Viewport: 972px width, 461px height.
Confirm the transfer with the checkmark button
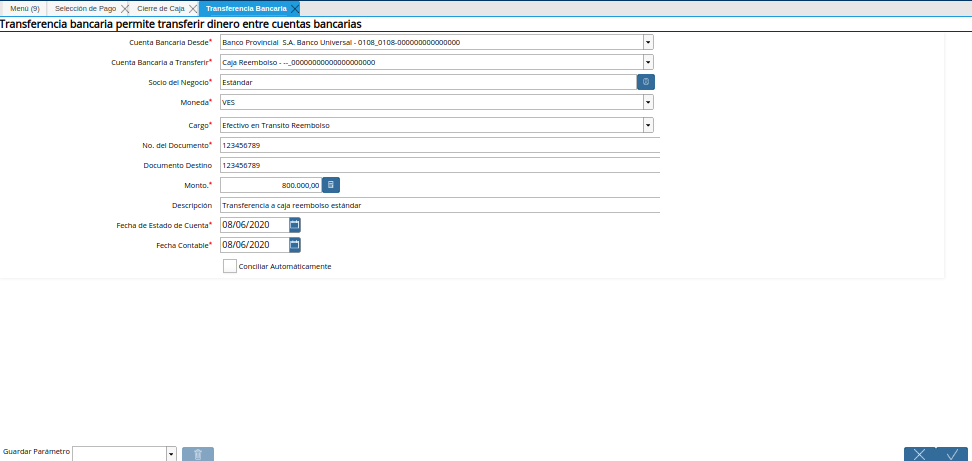(x=952, y=454)
